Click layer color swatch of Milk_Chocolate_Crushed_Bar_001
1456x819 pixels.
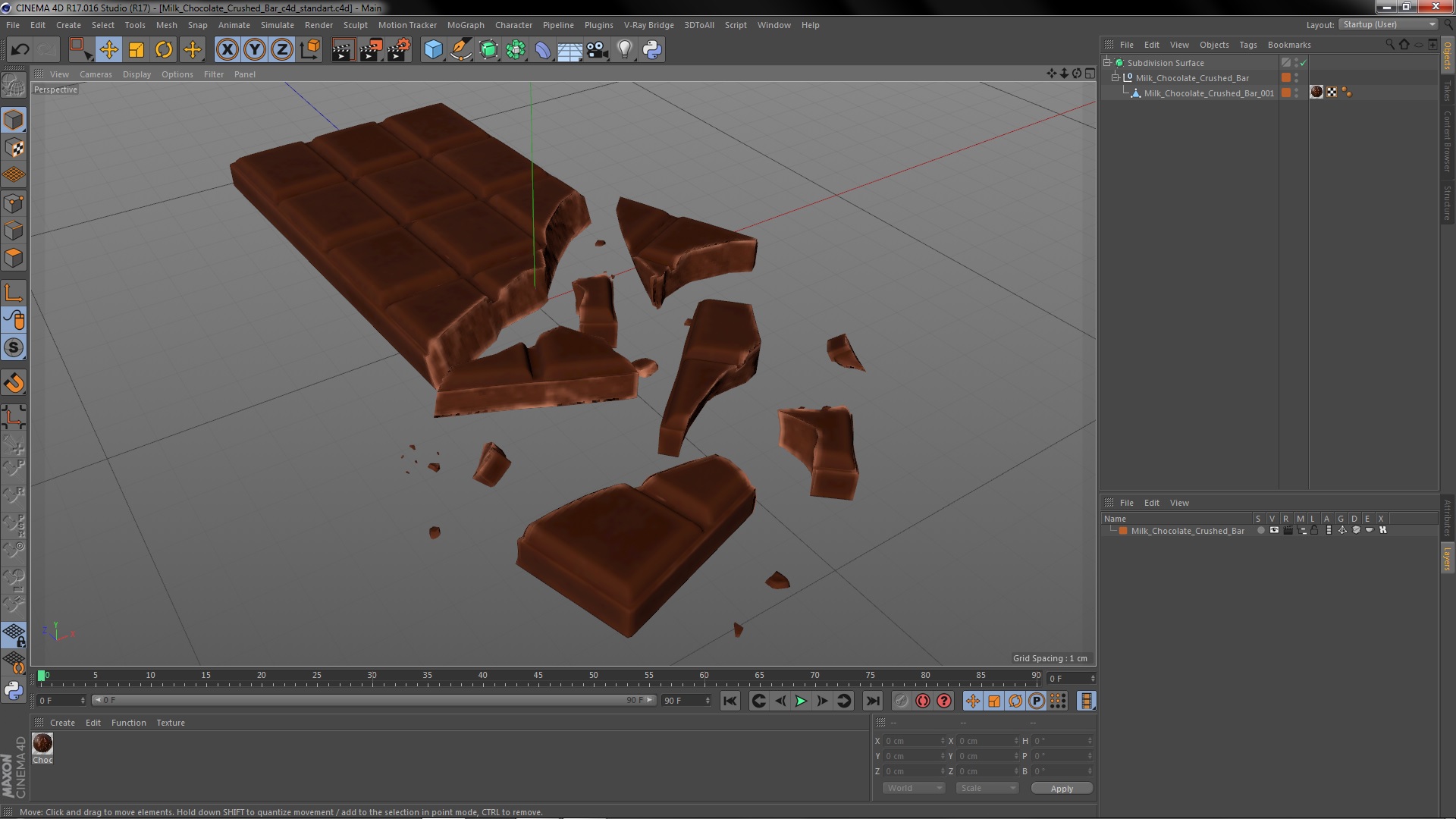[x=1286, y=93]
